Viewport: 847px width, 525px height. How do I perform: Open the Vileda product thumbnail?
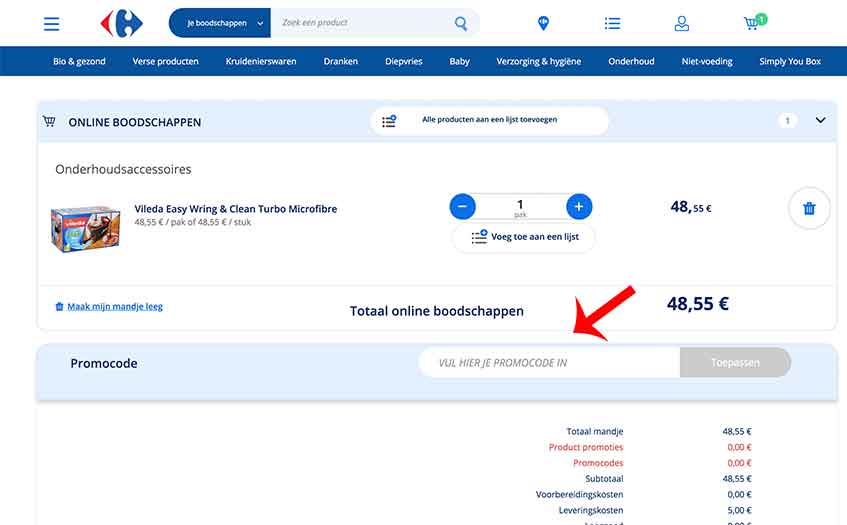tap(85, 228)
